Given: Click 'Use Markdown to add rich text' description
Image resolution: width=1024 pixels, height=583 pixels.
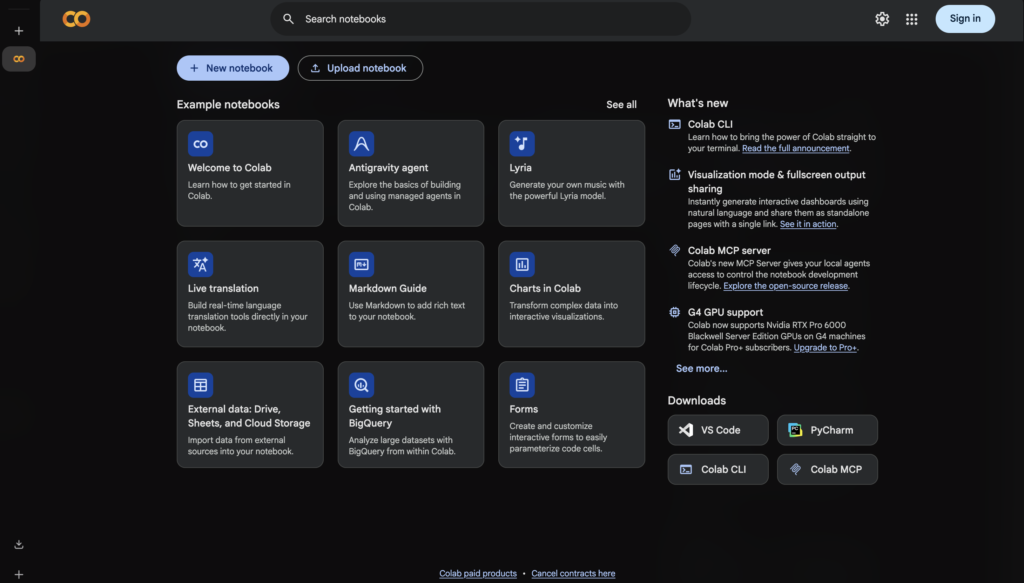Looking at the screenshot, I should 407,311.
